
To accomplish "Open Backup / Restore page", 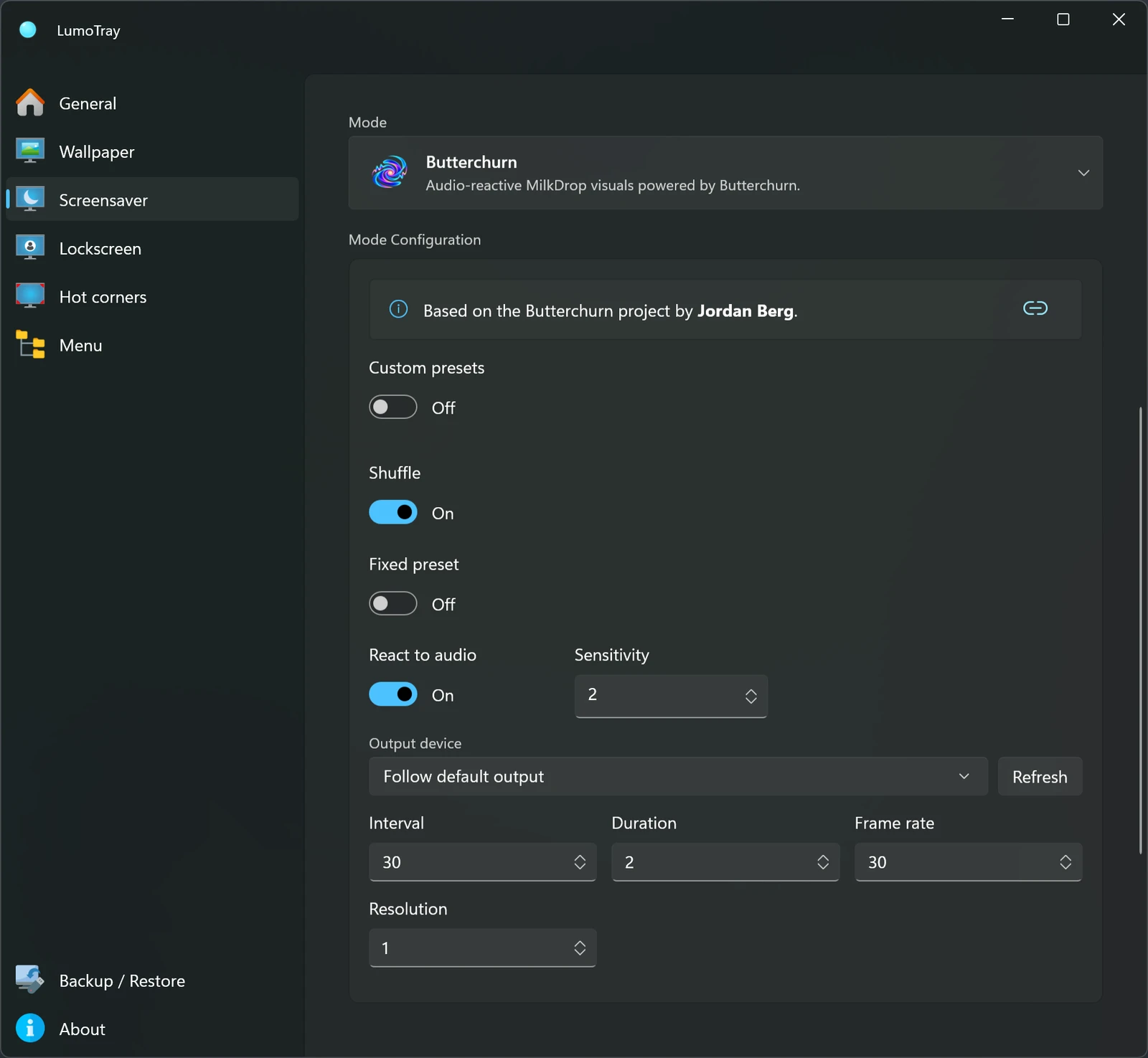I will pos(152,981).
